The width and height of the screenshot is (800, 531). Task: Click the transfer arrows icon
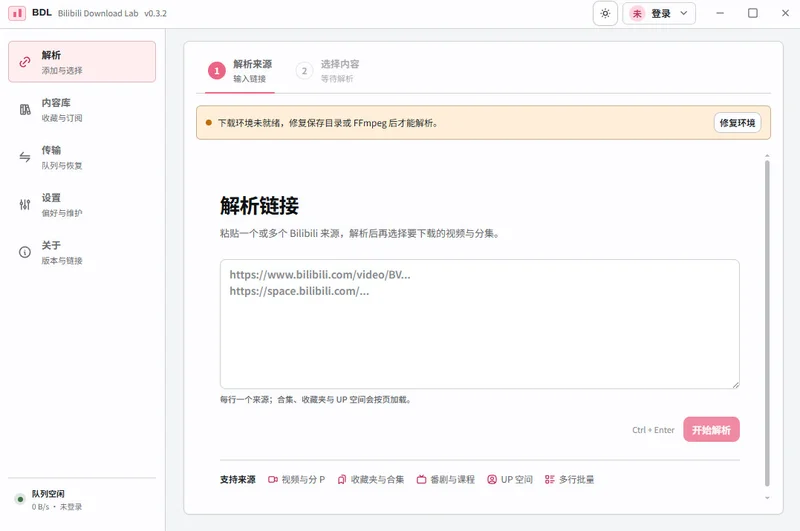[24, 157]
